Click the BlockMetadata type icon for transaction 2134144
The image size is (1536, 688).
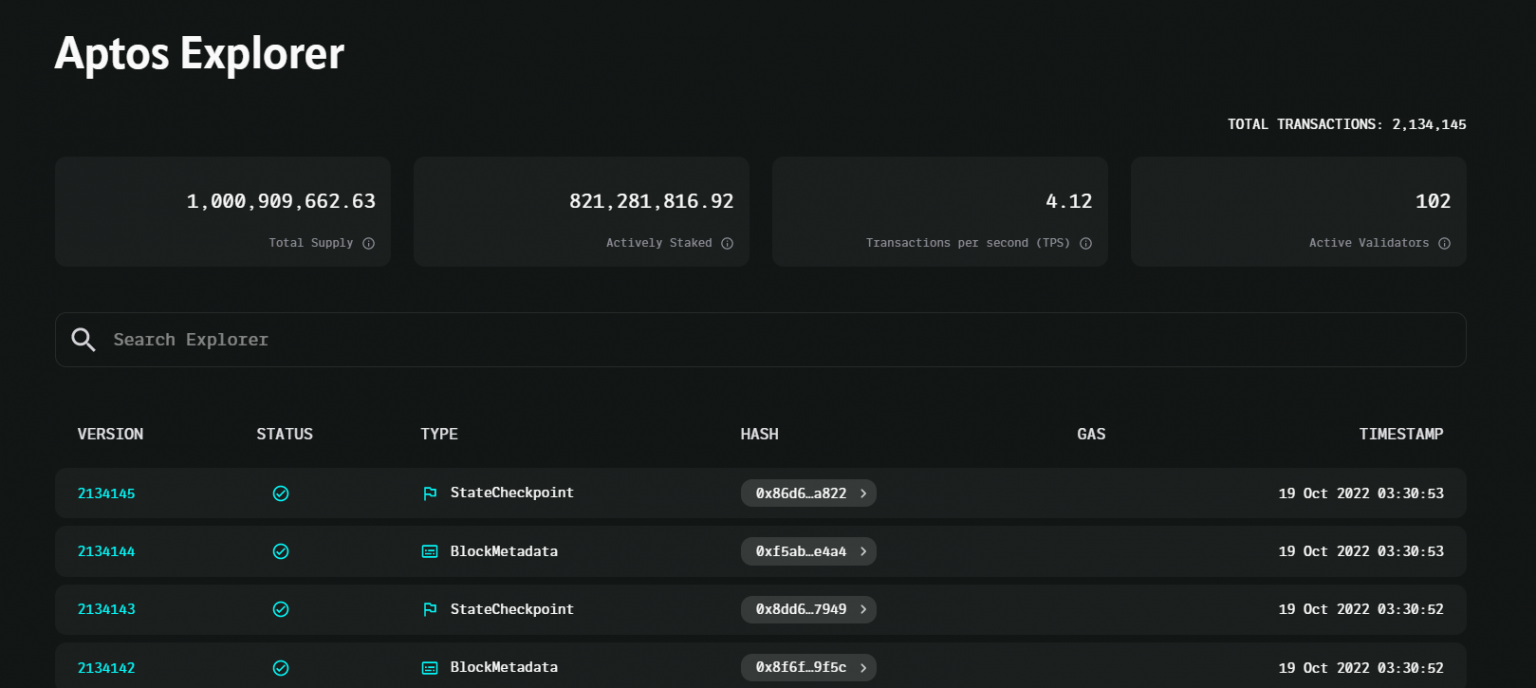tap(430, 551)
